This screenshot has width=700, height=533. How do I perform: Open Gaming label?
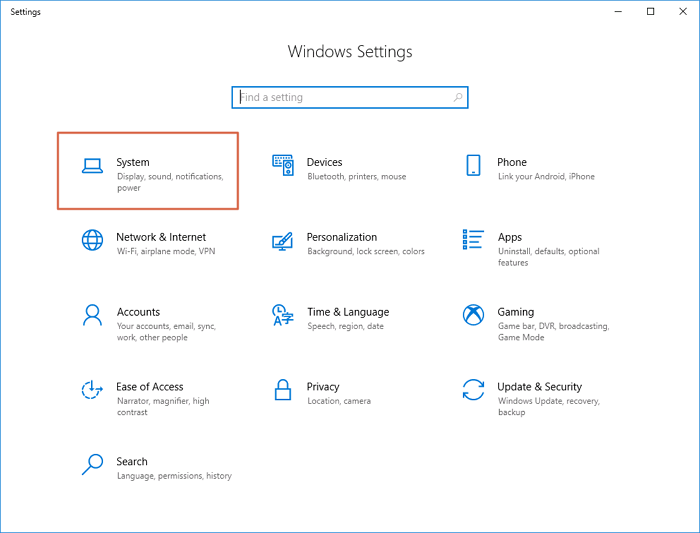pyautogui.click(x=516, y=312)
